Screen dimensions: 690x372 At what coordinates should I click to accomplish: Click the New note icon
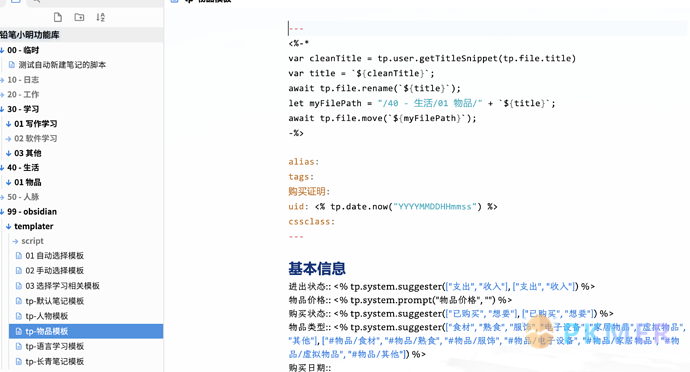(x=58, y=17)
